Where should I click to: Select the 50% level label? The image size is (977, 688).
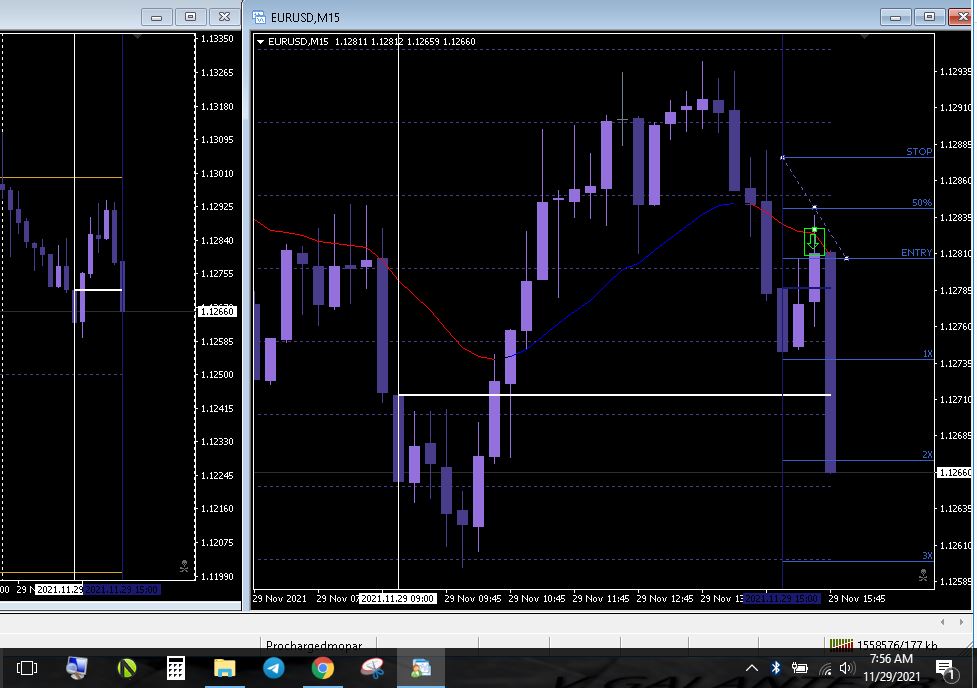[x=922, y=203]
